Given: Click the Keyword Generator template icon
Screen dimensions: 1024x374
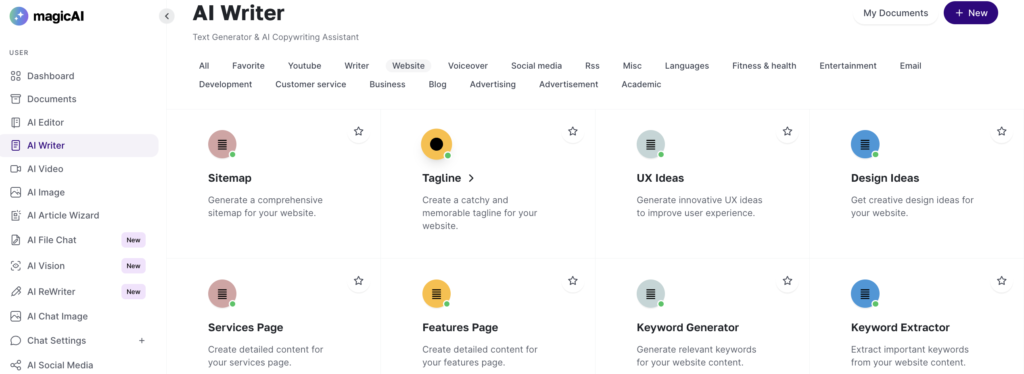Looking at the screenshot, I should [650, 294].
